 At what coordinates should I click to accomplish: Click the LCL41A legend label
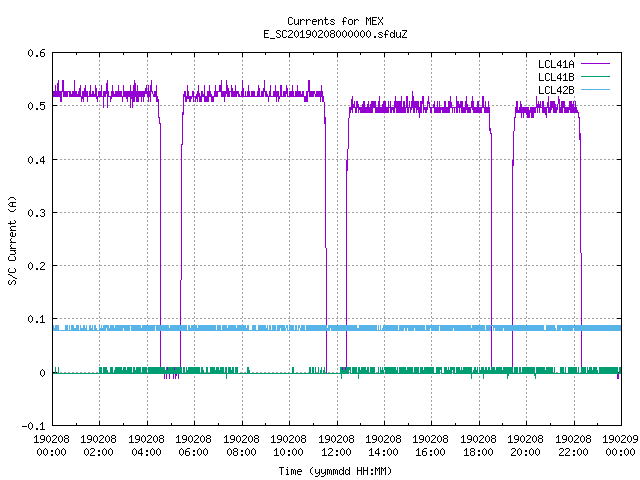point(556,64)
